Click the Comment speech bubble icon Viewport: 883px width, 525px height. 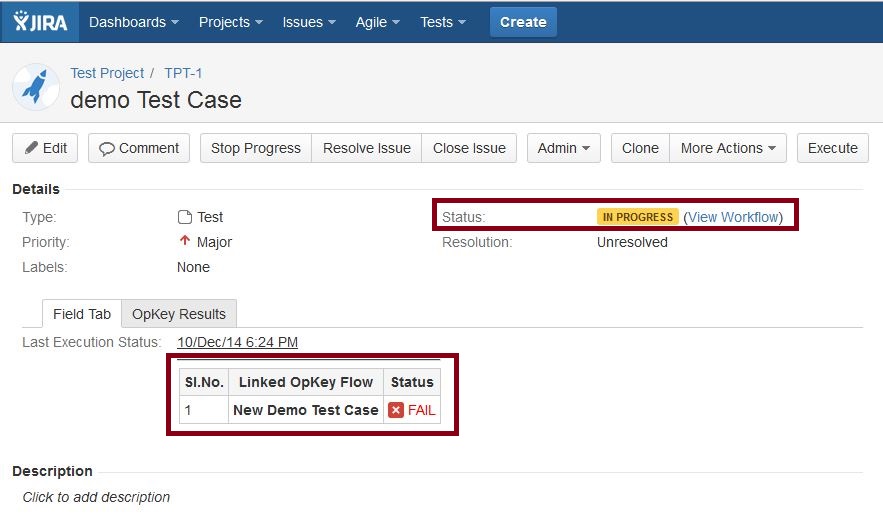click(106, 149)
